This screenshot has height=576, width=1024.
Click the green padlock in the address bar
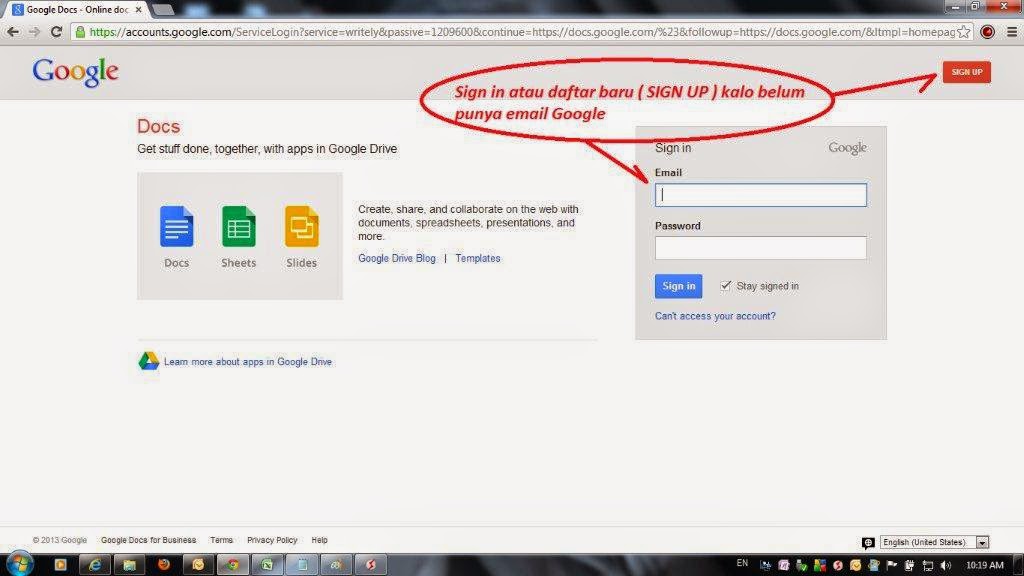click(80, 31)
